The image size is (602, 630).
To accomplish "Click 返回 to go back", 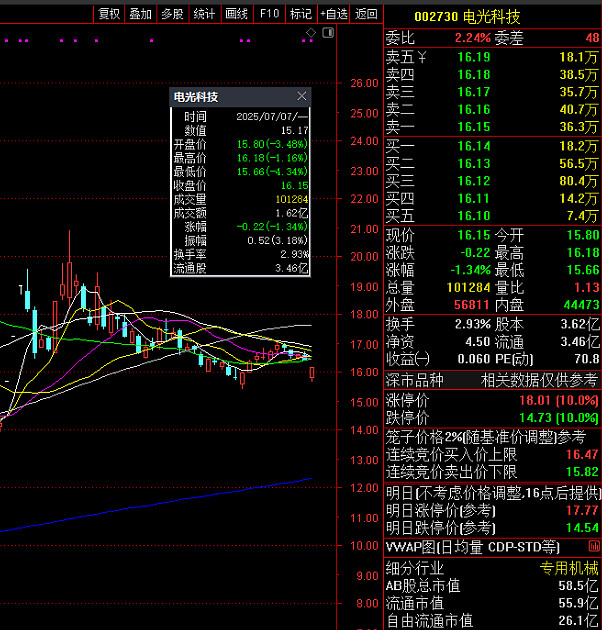I will pyautogui.click(x=367, y=14).
